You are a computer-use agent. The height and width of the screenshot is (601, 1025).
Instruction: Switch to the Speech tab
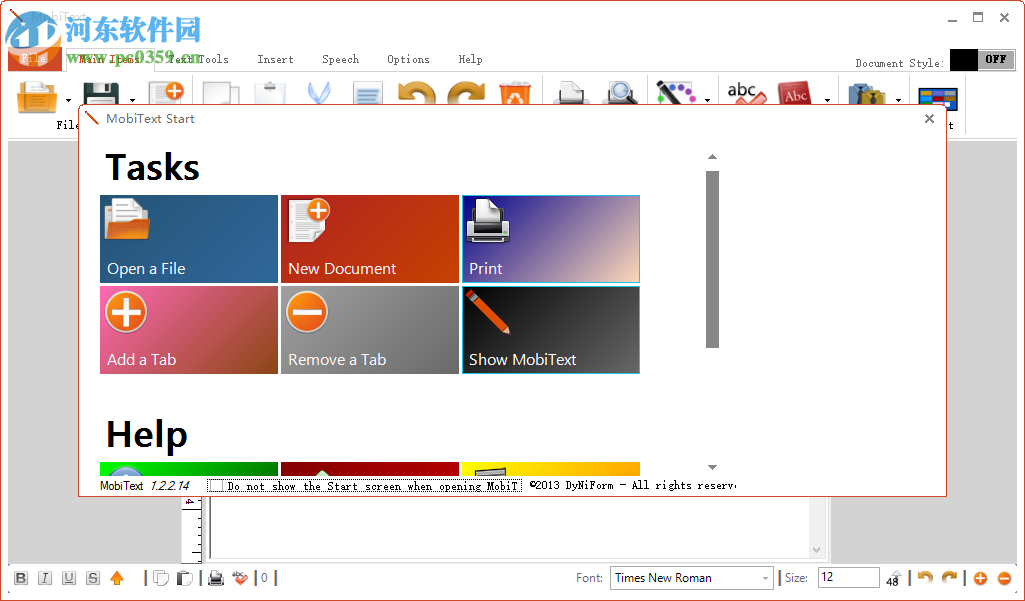tap(341, 60)
